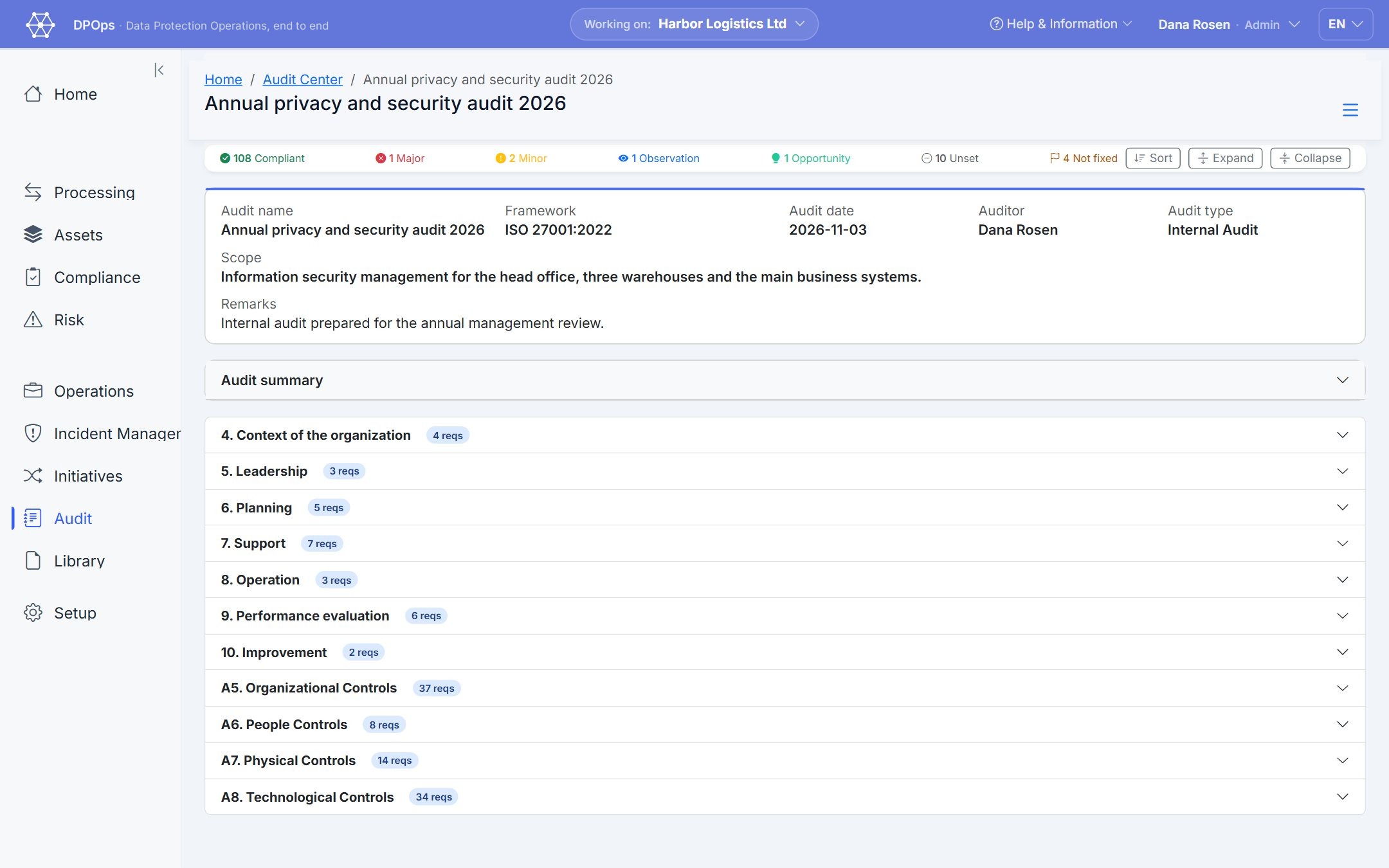
Task: Follow the Home breadcrumb link
Action: click(x=223, y=79)
